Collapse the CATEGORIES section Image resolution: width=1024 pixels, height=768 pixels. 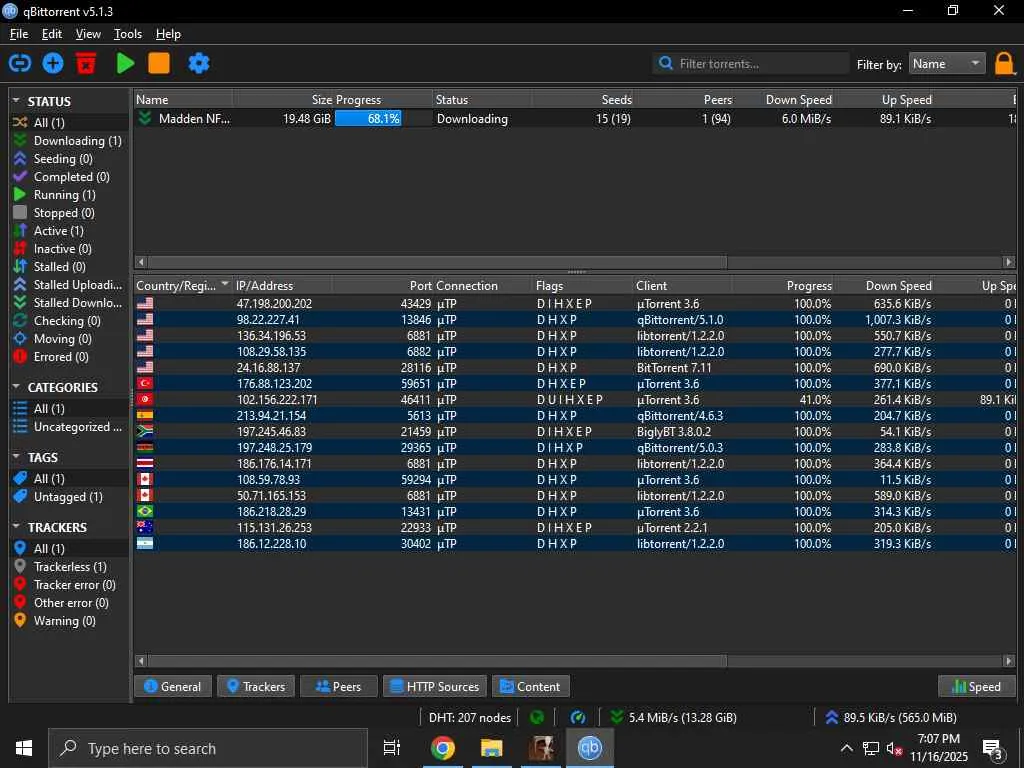16,387
